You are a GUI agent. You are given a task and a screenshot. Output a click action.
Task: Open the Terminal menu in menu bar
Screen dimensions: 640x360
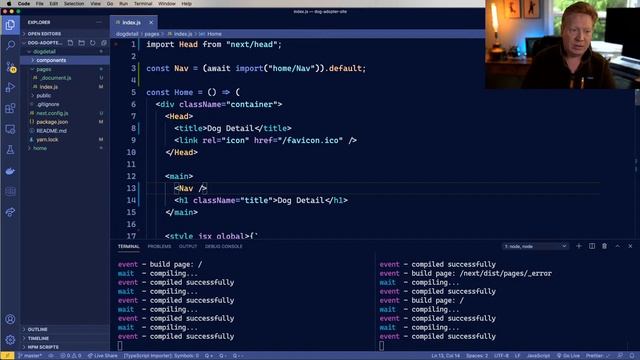click(143, 3)
